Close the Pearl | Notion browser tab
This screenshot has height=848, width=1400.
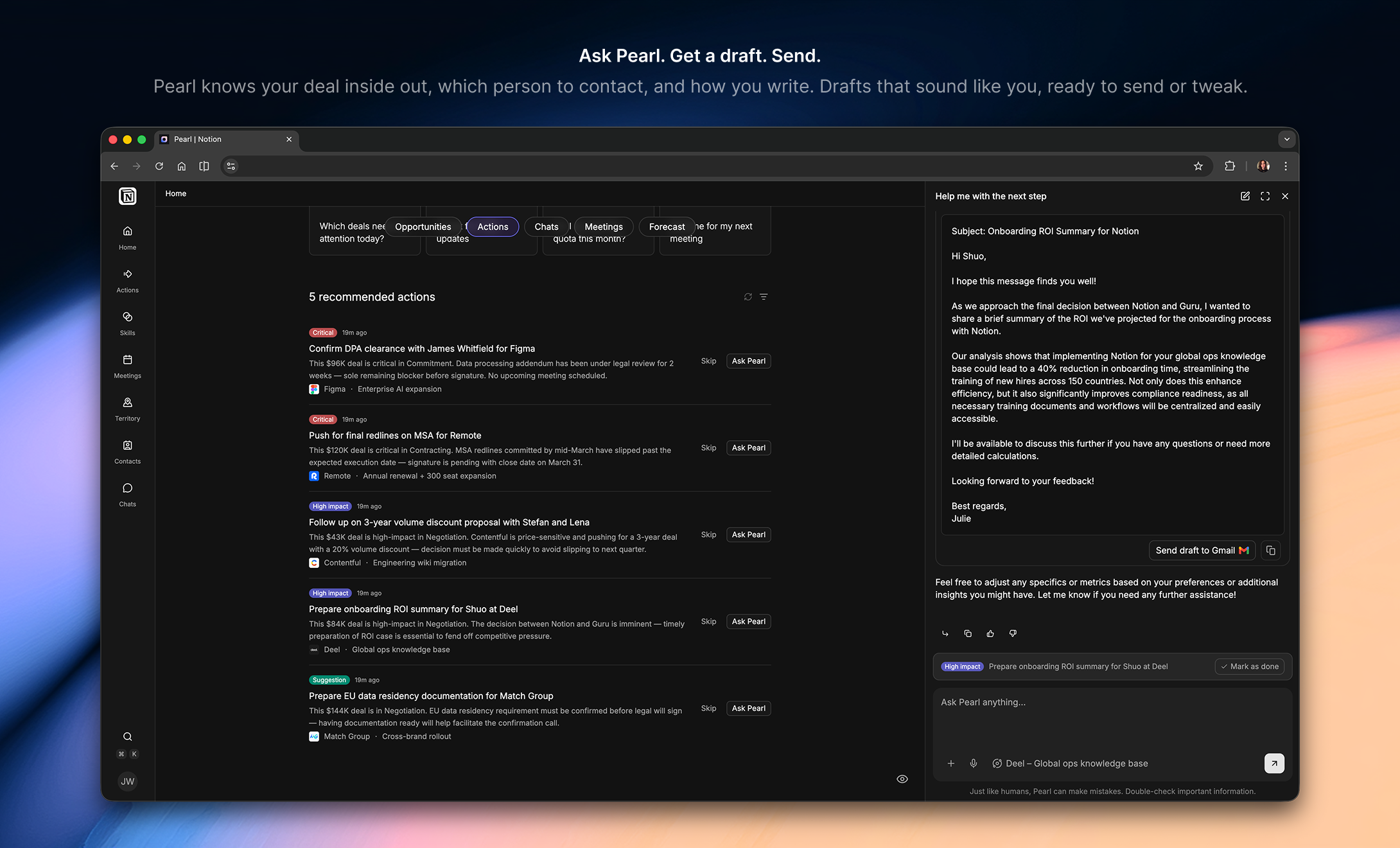[x=289, y=139]
